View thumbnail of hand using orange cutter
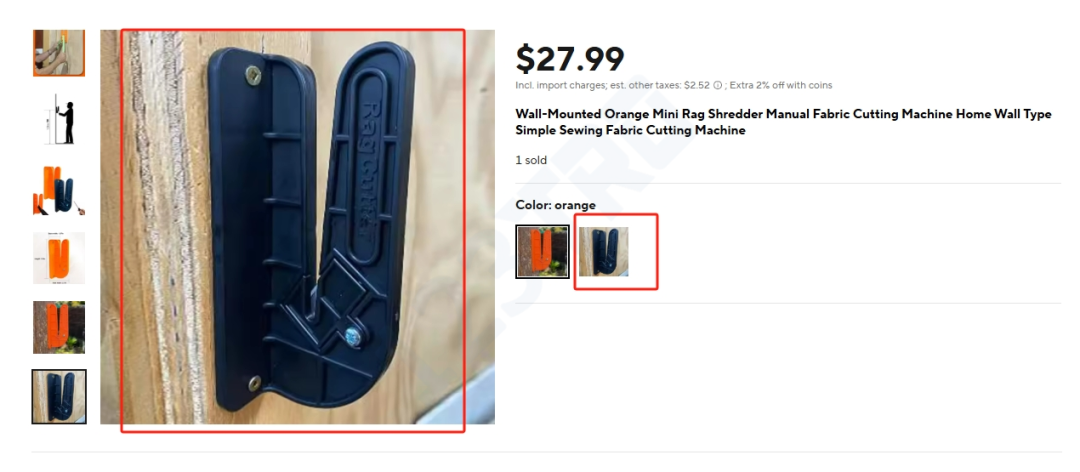This screenshot has width=1080, height=472. pyautogui.click(x=59, y=52)
